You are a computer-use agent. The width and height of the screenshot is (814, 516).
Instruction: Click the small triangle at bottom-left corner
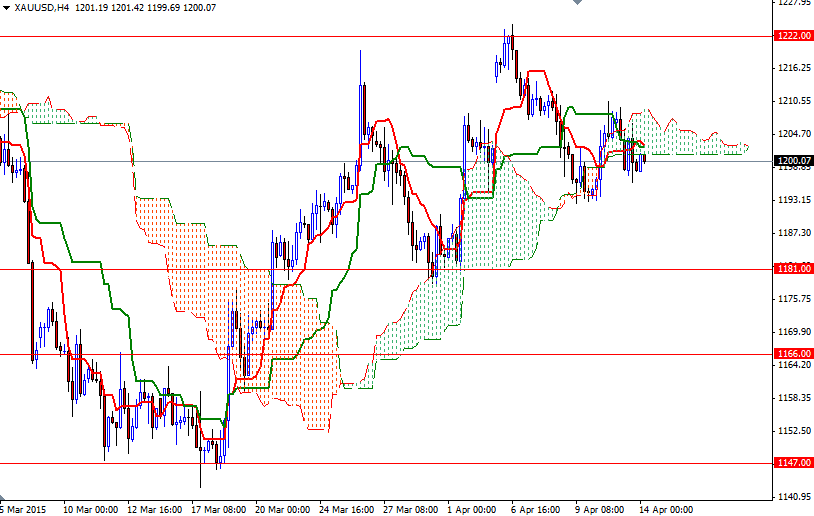pos(4,499)
